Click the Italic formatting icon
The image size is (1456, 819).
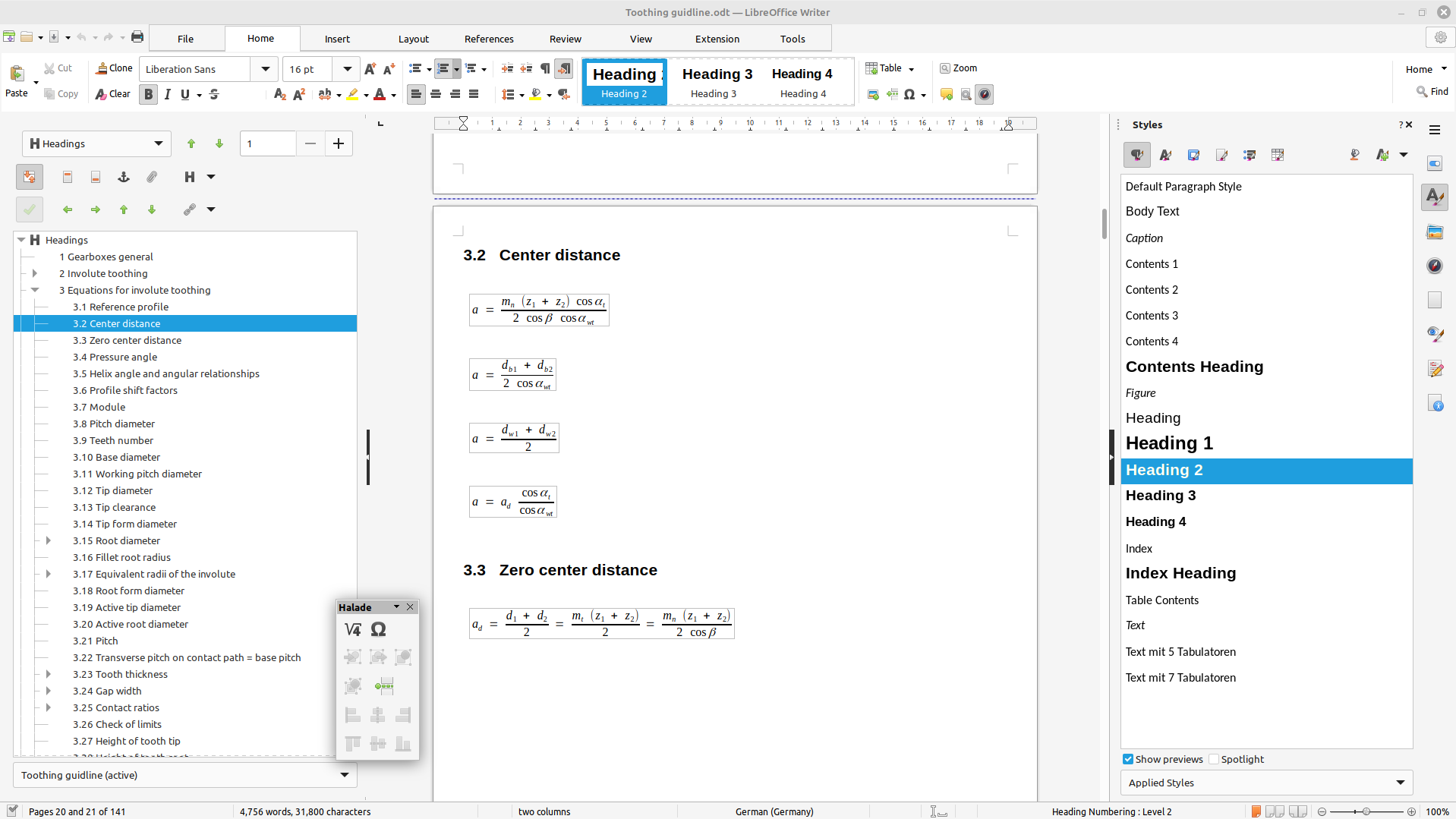167,94
